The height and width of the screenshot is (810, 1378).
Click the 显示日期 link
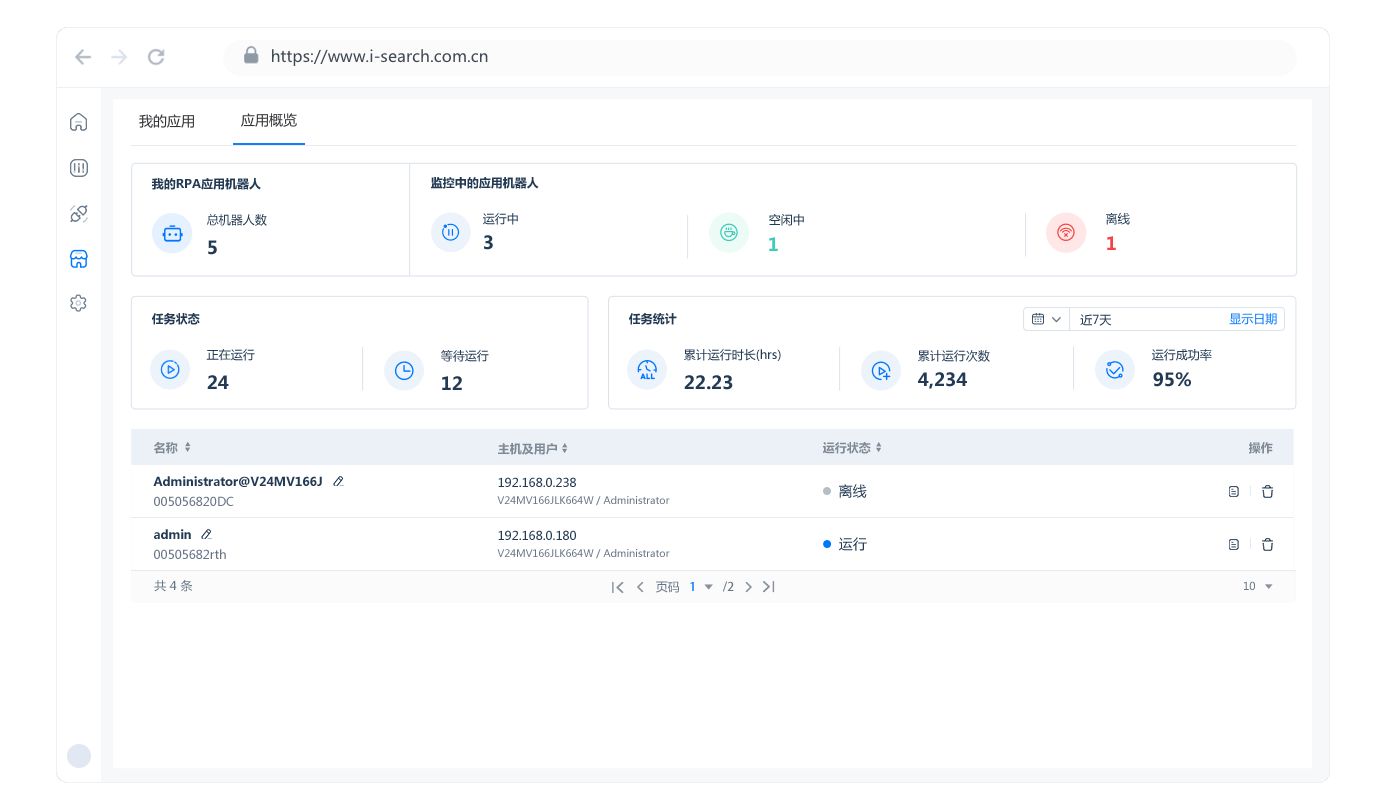[x=1252, y=319]
